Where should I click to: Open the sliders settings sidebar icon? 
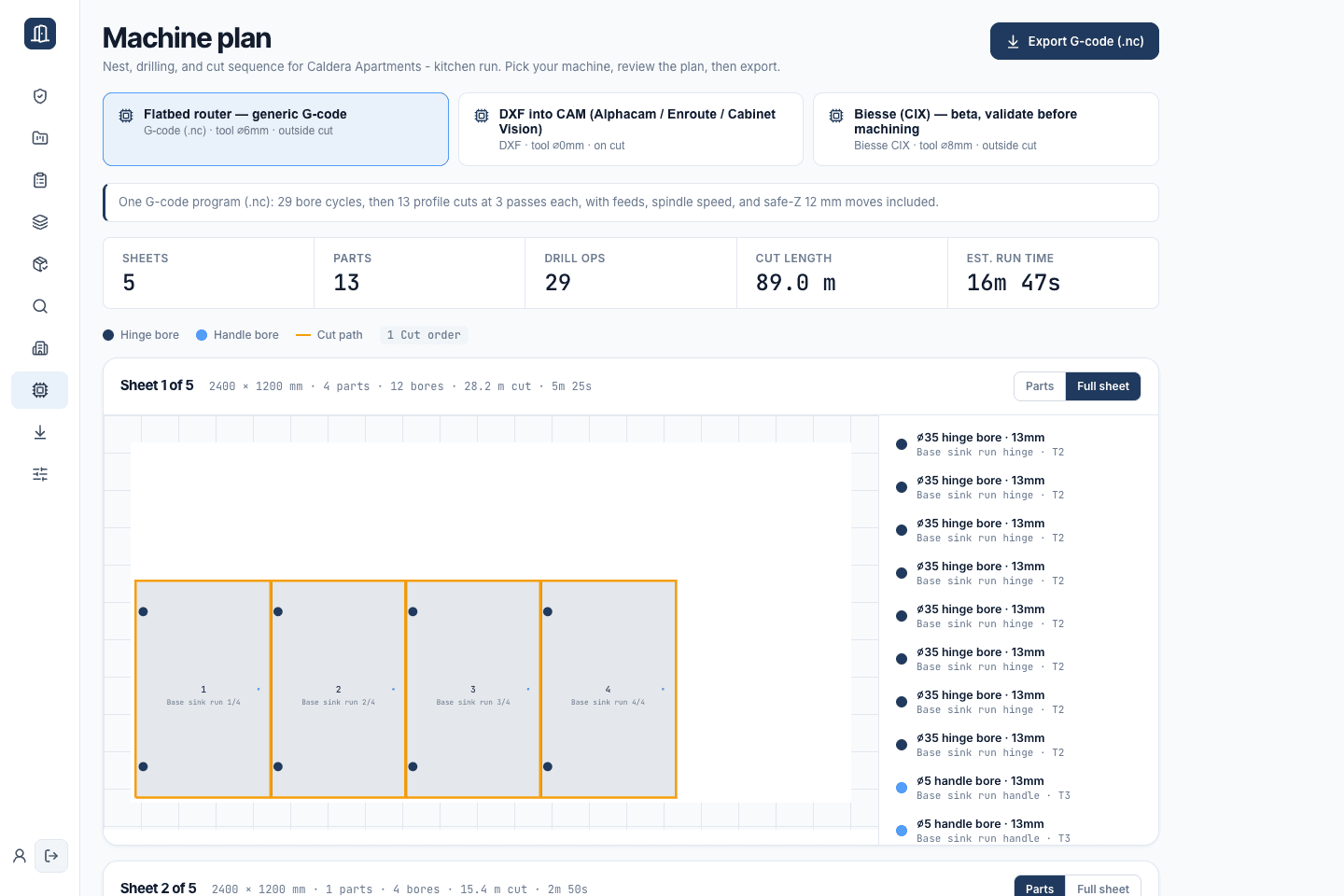[40, 474]
